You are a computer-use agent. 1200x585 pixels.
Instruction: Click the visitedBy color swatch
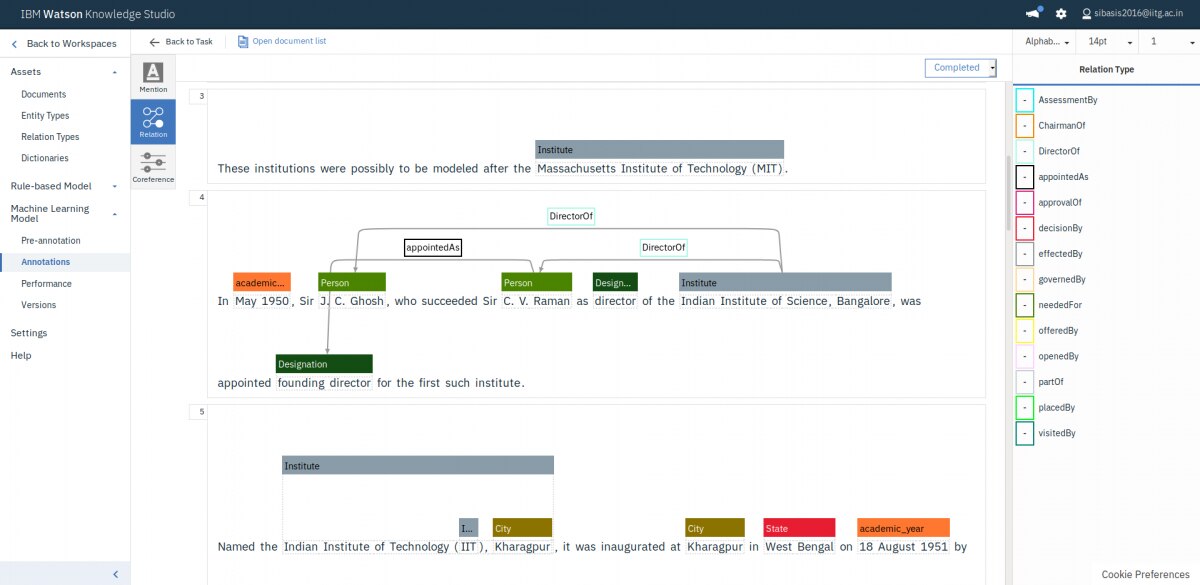(x=1025, y=433)
